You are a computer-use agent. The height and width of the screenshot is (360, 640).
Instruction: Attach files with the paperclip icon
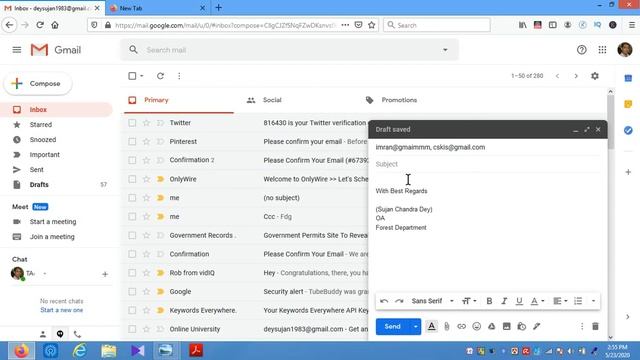tap(447, 326)
